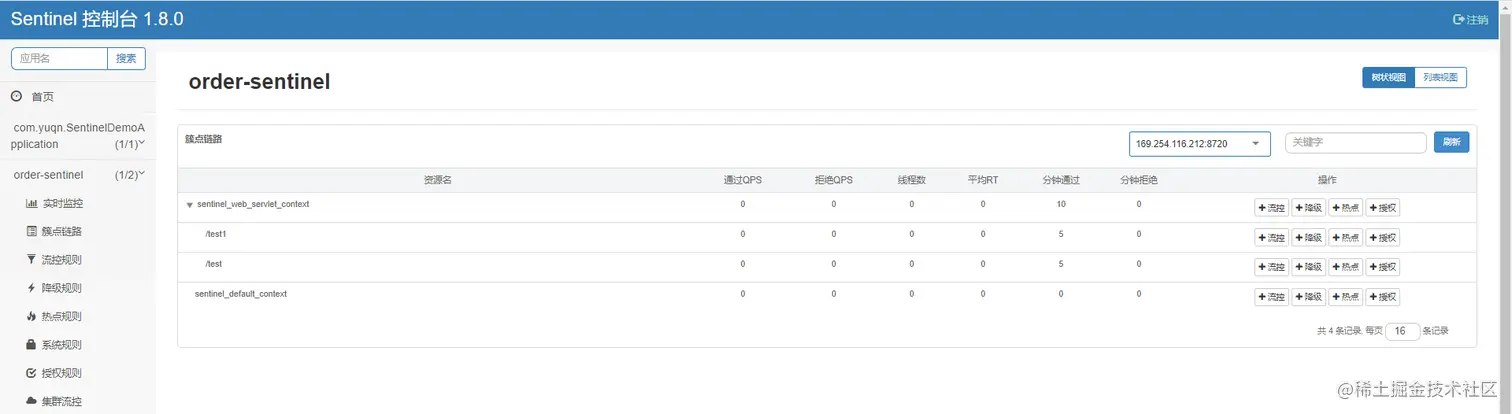Click the lock icon beside 系统规则
This screenshot has height=414, width=1512.
click(31, 345)
